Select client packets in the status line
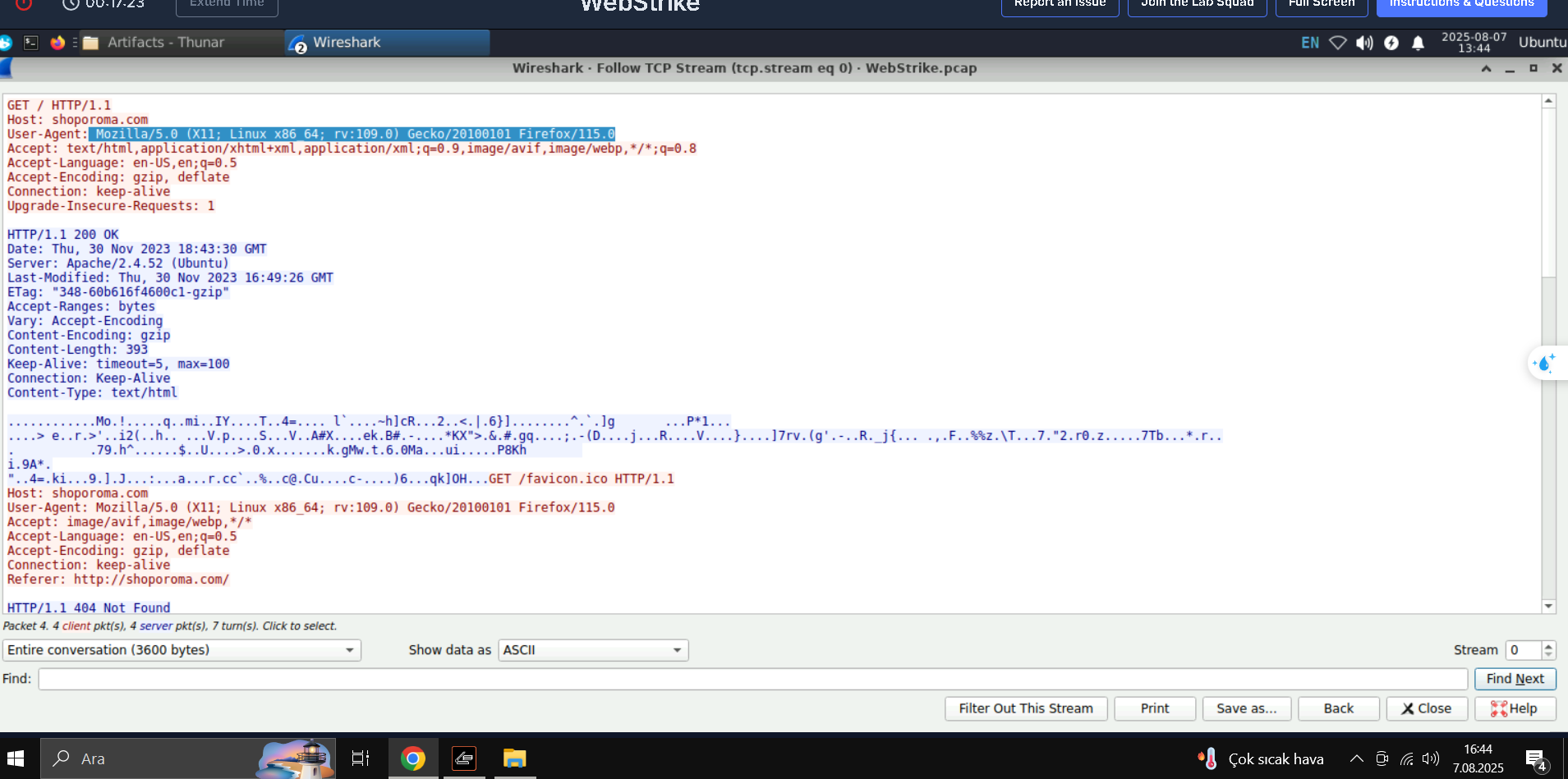The height and width of the screenshot is (779, 1568). click(76, 625)
